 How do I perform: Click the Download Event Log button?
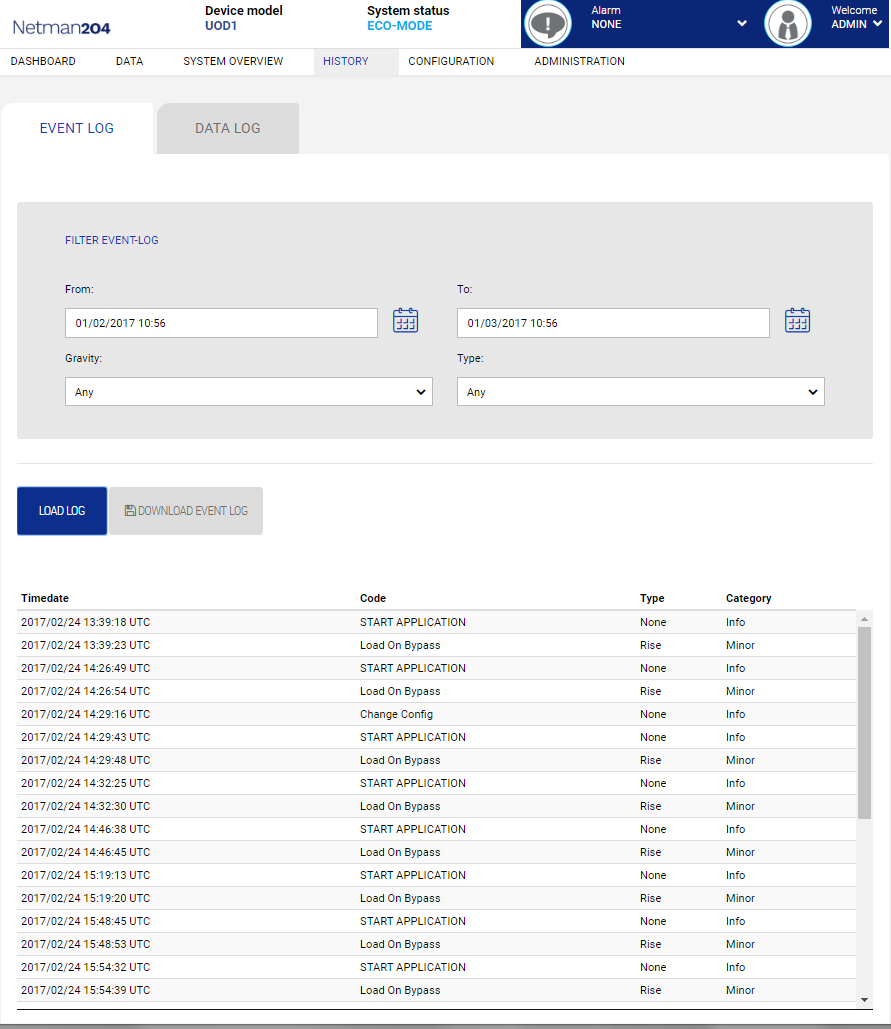[x=186, y=511]
